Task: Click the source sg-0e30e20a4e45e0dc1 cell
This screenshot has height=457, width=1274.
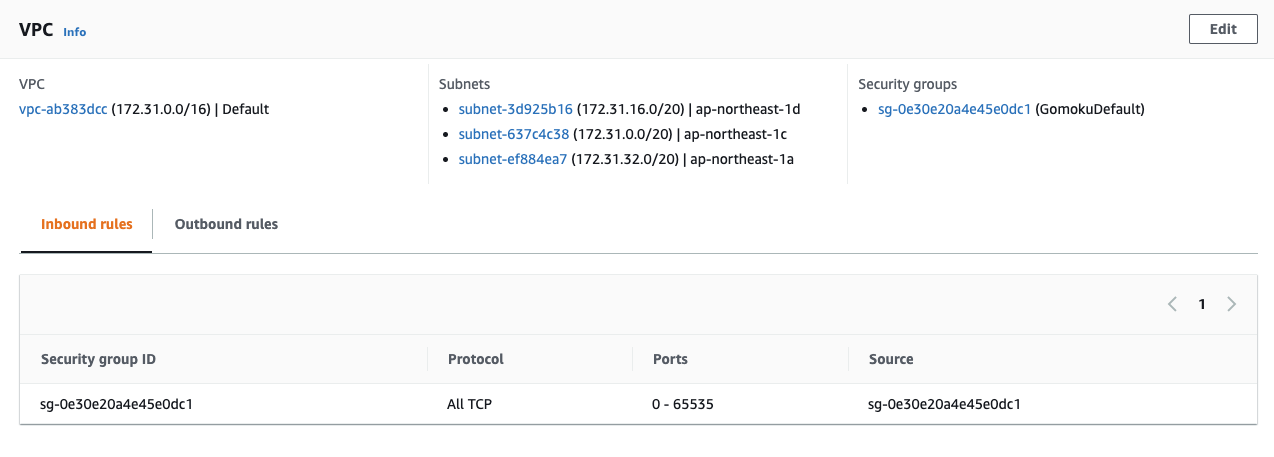Action: [x=950, y=405]
